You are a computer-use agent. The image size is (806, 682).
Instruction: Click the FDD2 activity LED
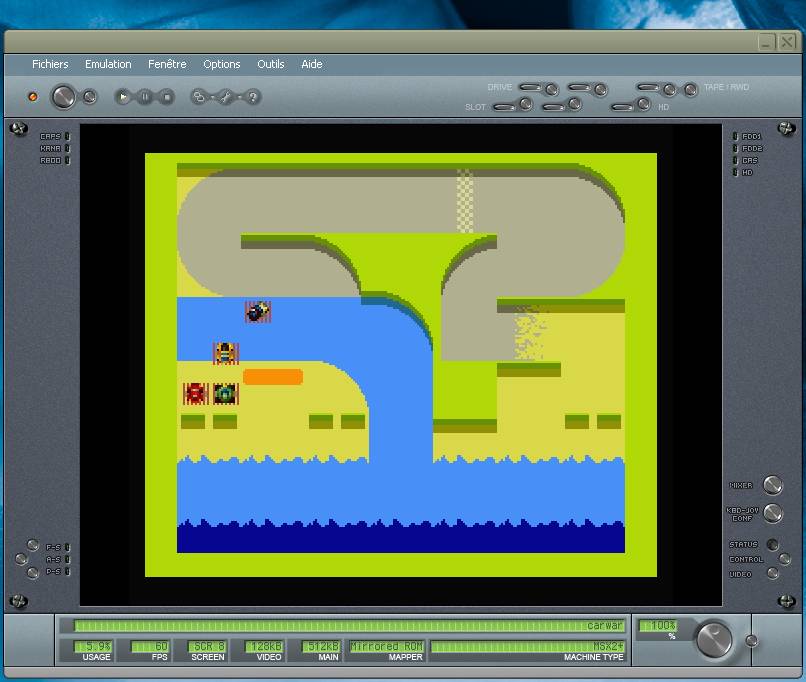tap(735, 149)
